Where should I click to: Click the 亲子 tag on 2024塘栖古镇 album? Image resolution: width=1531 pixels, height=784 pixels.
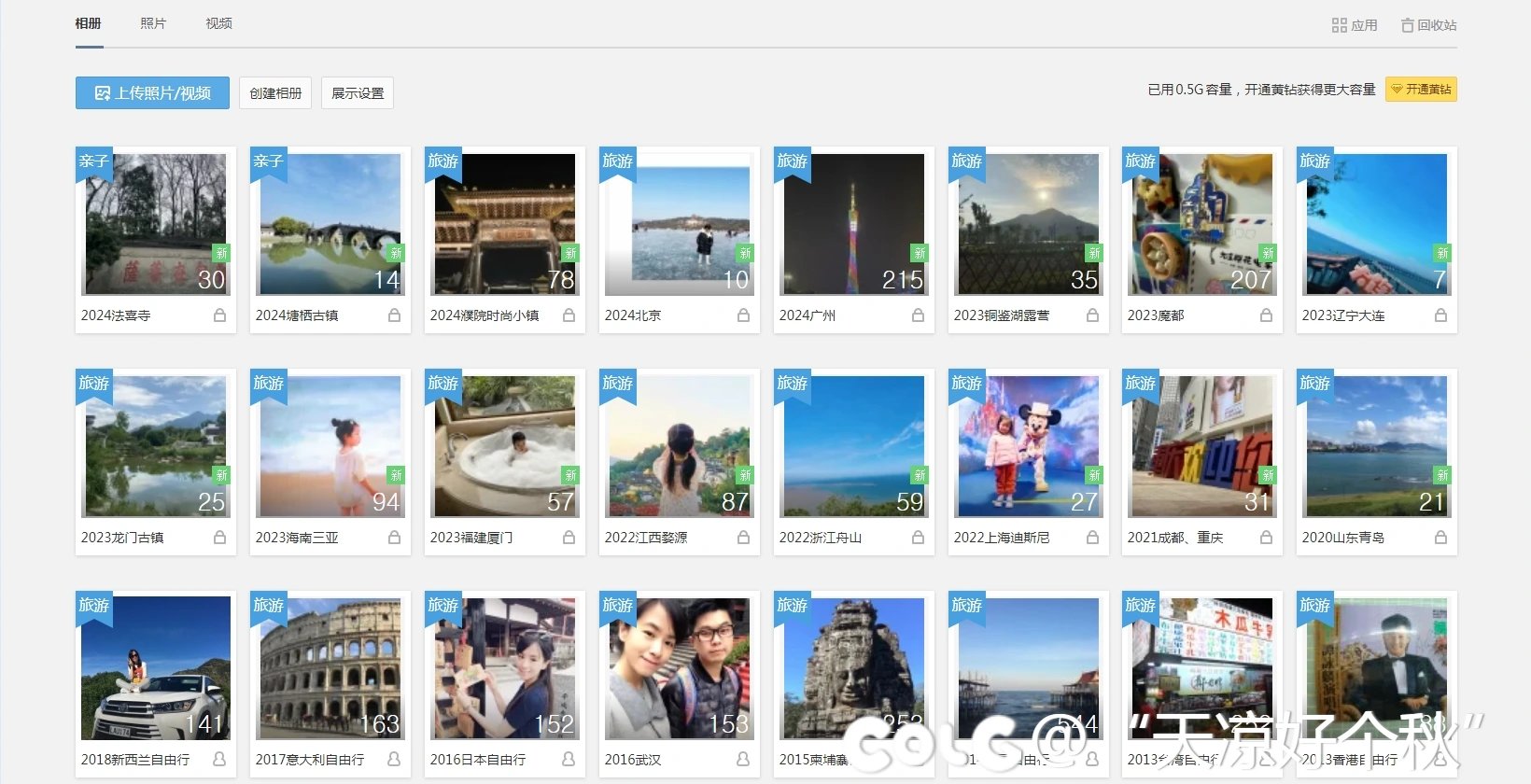(x=268, y=161)
